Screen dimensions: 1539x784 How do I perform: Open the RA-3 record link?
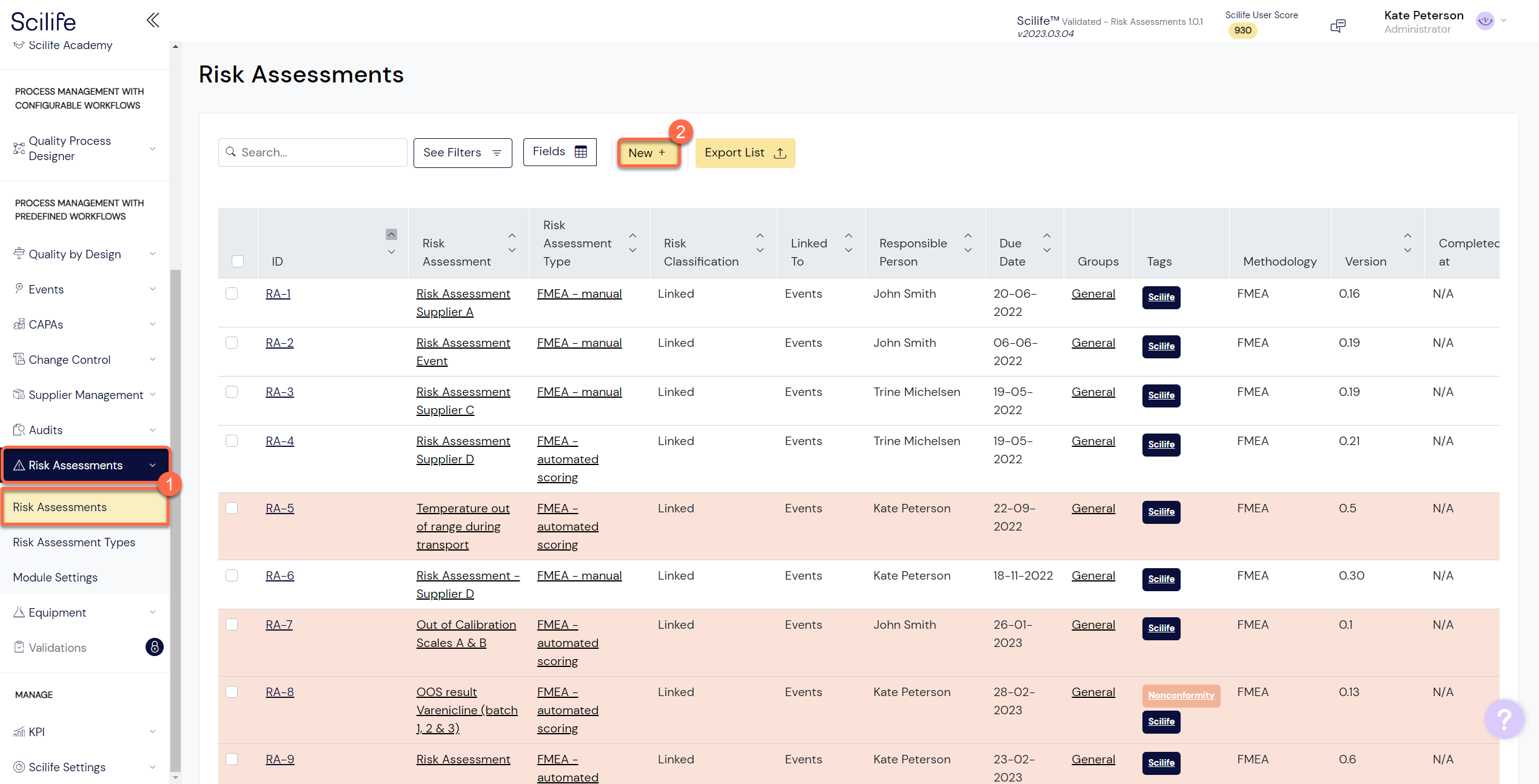pos(280,392)
